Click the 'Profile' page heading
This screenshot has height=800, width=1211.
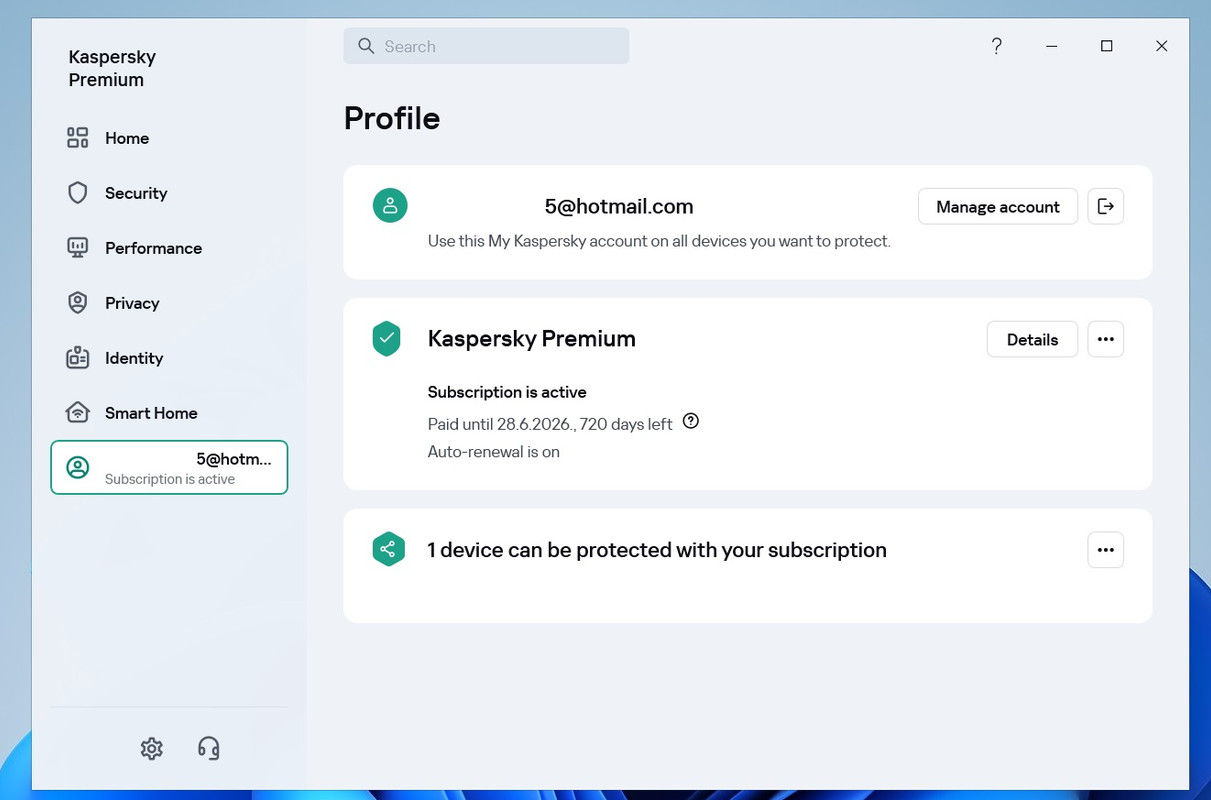pos(392,118)
